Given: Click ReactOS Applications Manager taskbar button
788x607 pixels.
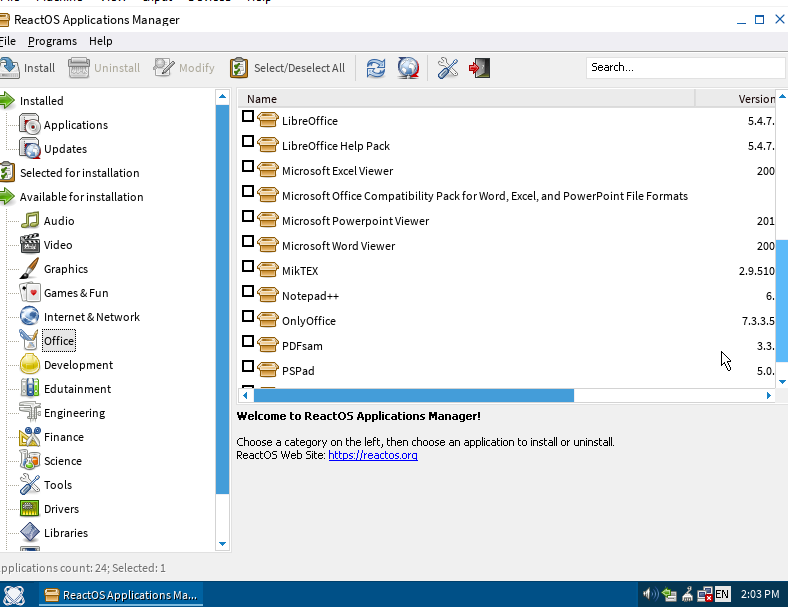Looking at the screenshot, I should [x=121, y=595].
